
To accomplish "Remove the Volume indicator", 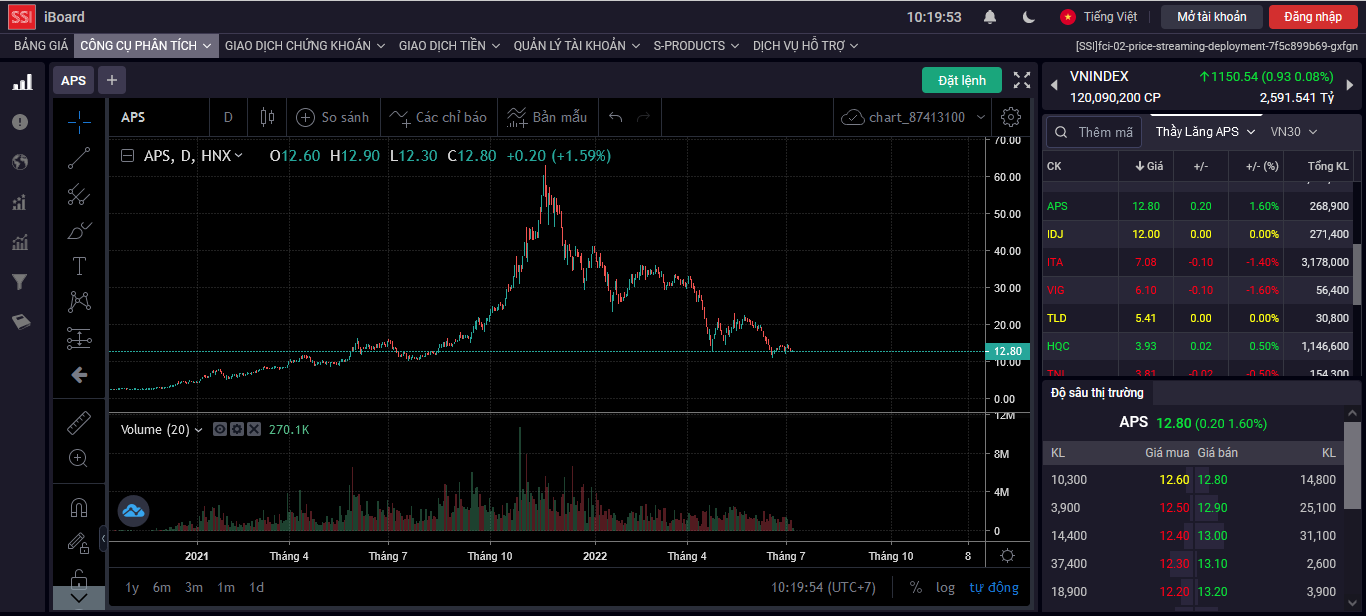I will [x=254, y=429].
